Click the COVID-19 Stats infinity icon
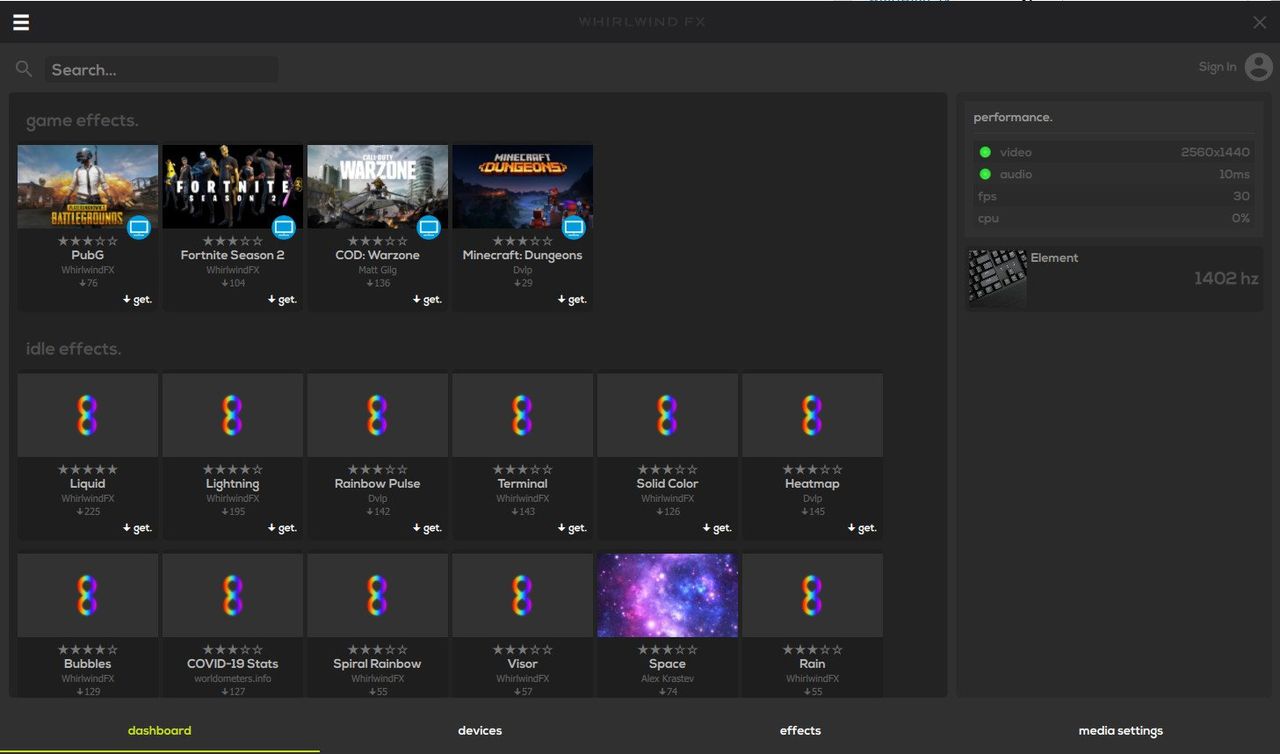This screenshot has height=754, width=1280. coord(233,595)
